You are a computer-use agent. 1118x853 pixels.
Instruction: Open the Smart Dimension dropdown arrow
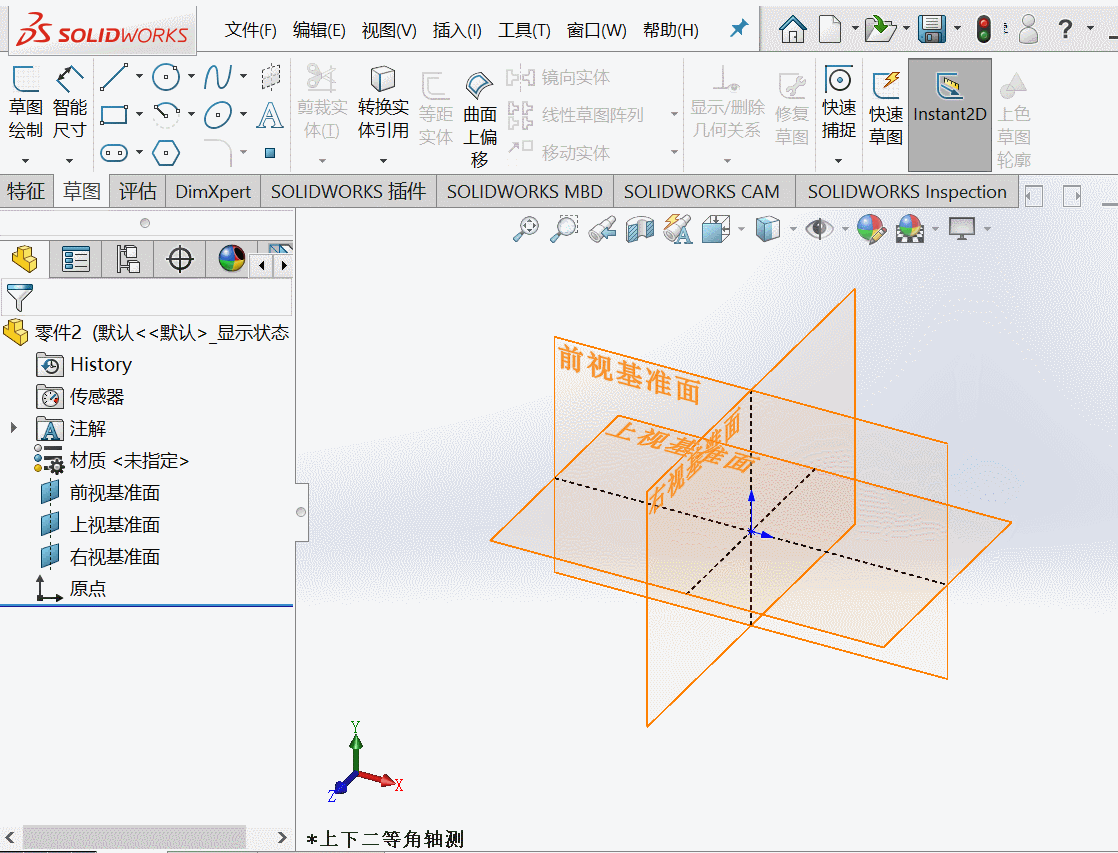tap(69, 161)
